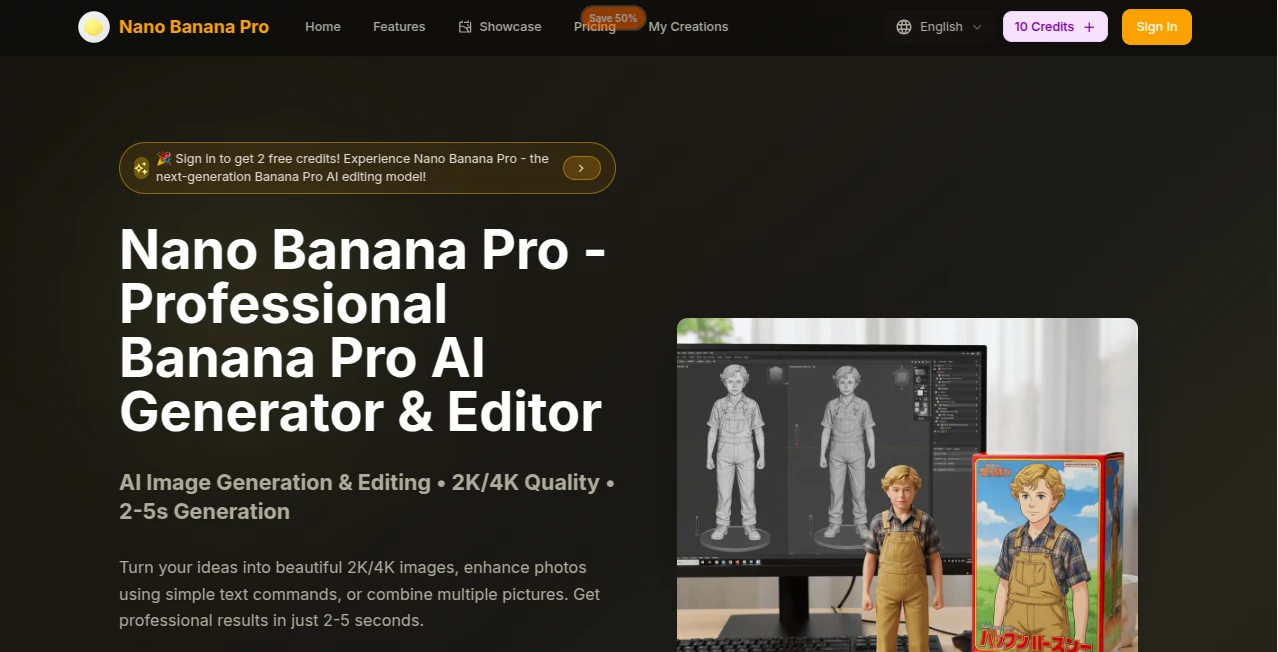1278x652 pixels.
Task: Expand language options via the chevron
Action: click(x=975, y=27)
